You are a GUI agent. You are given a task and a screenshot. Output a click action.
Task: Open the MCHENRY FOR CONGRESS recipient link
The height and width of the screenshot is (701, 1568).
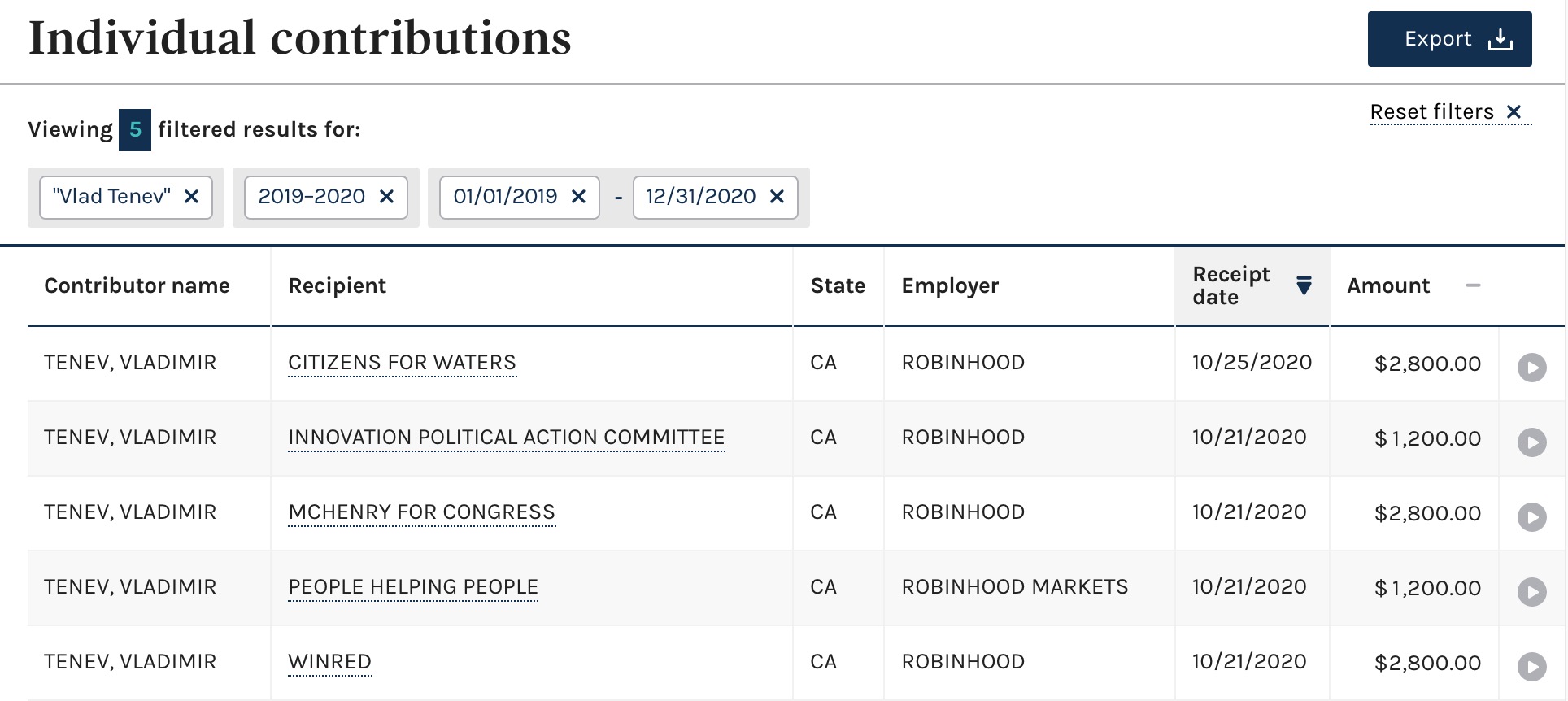(421, 512)
